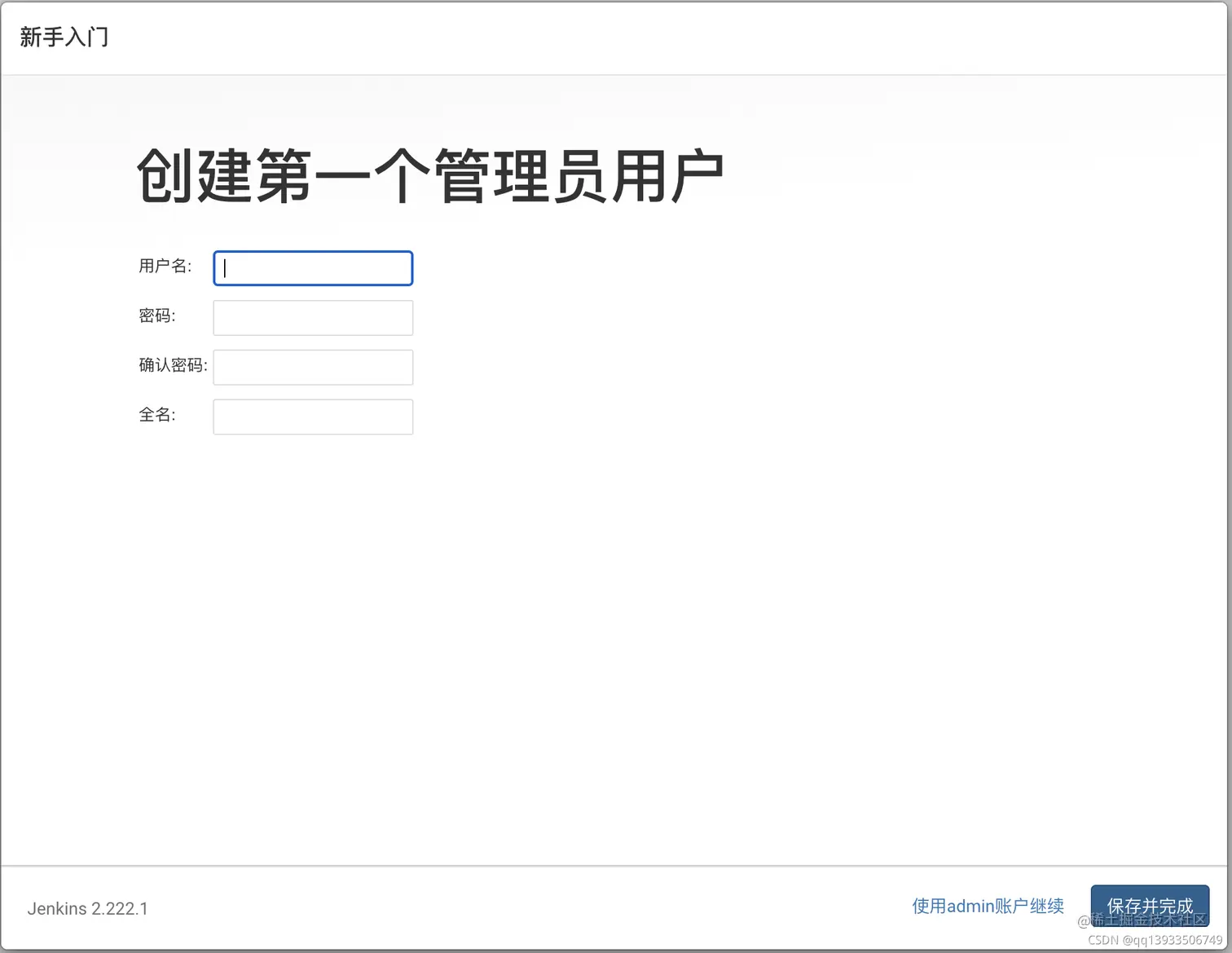This screenshot has height=953, width=1232.
Task: Click the 全名 field label
Action: 157,415
